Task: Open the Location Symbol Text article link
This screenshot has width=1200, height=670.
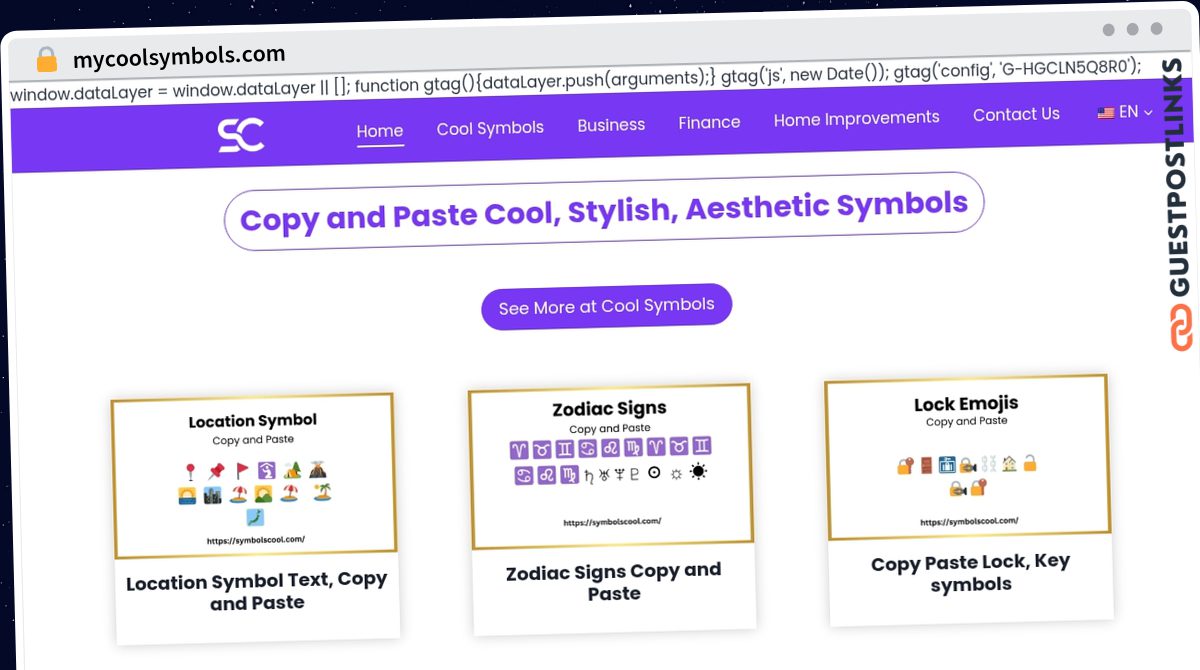Action: (257, 593)
